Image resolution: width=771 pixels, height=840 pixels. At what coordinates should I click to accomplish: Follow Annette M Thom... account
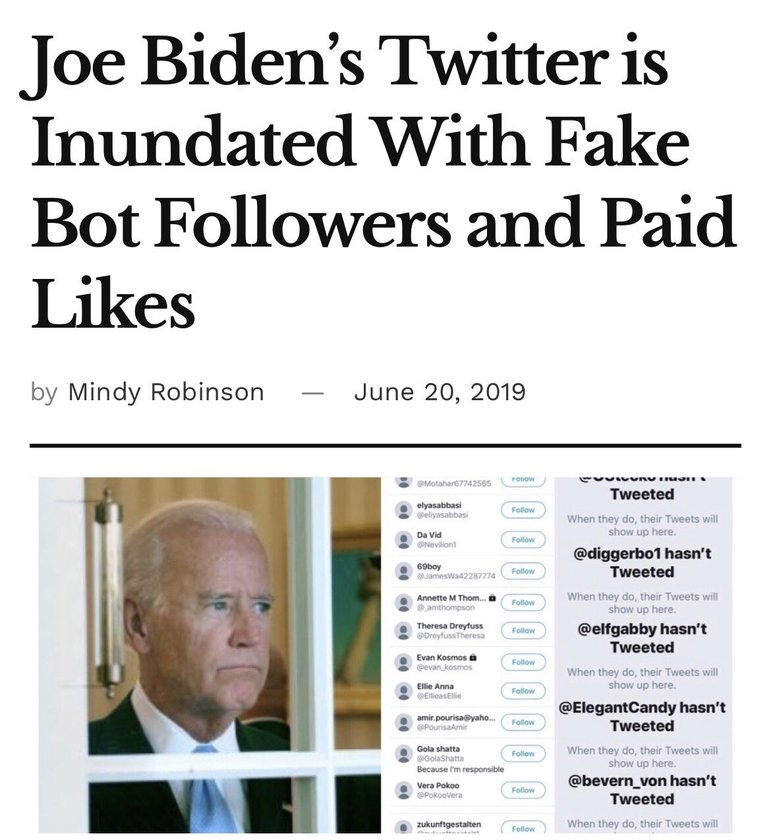tap(523, 602)
